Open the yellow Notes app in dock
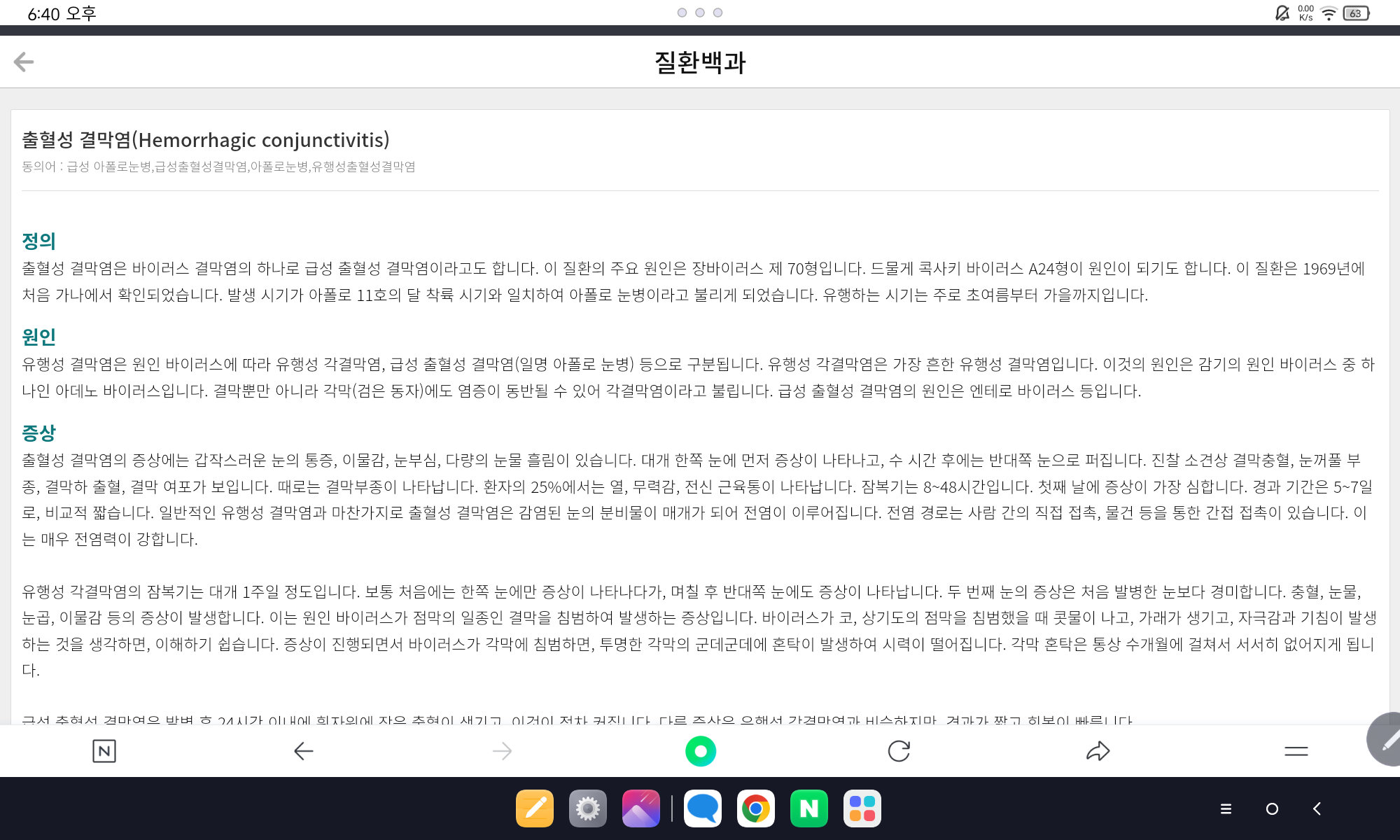This screenshot has width=1400, height=840. pyautogui.click(x=535, y=808)
